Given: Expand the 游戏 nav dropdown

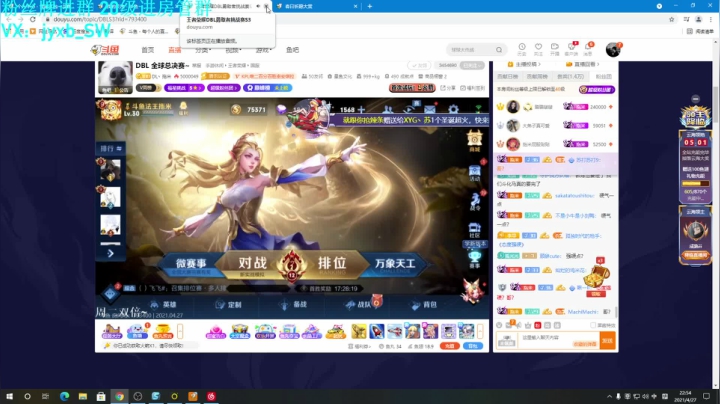Looking at the screenshot, I should pos(263,50).
